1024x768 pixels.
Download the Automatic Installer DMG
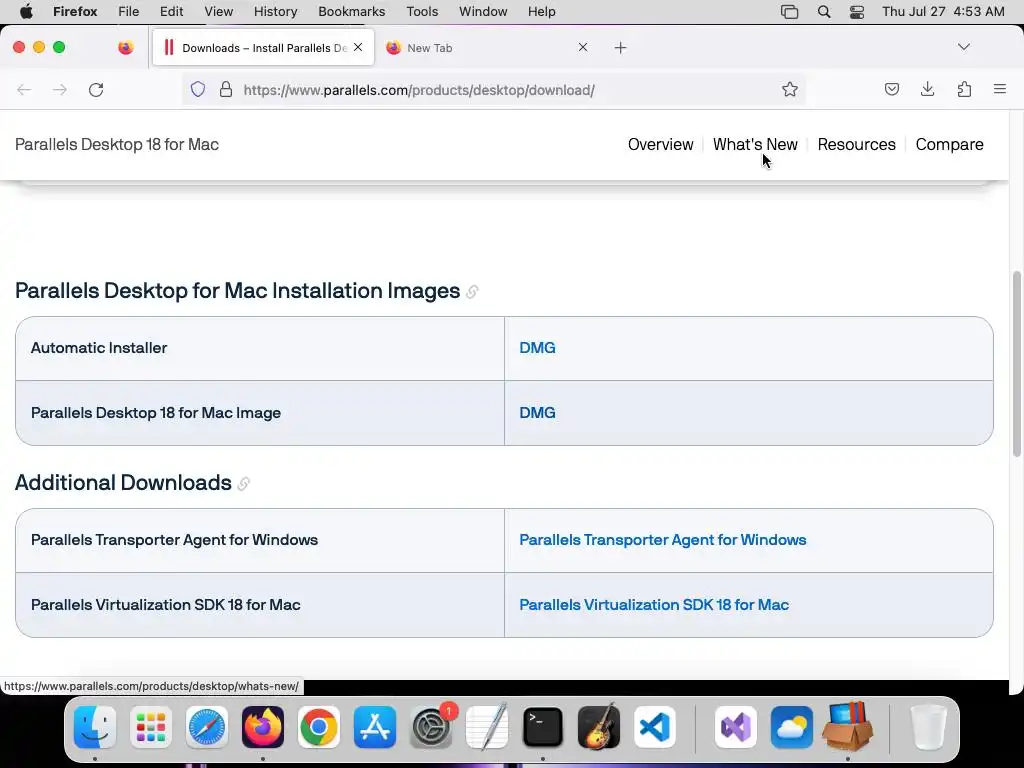(x=537, y=348)
